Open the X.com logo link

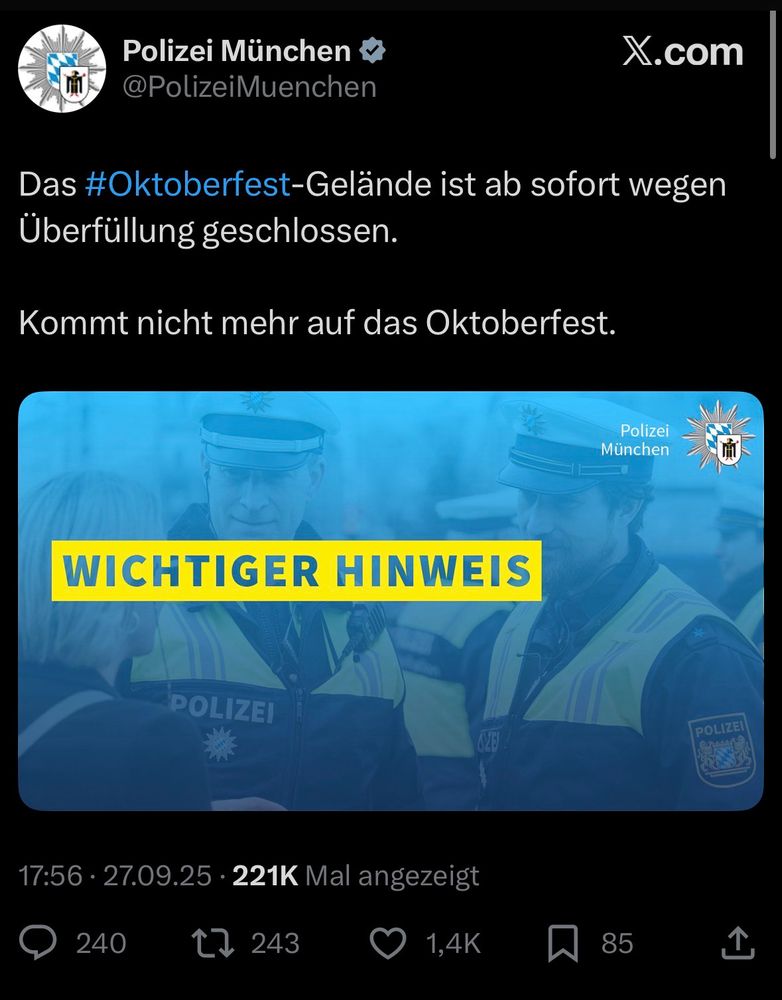coord(683,52)
